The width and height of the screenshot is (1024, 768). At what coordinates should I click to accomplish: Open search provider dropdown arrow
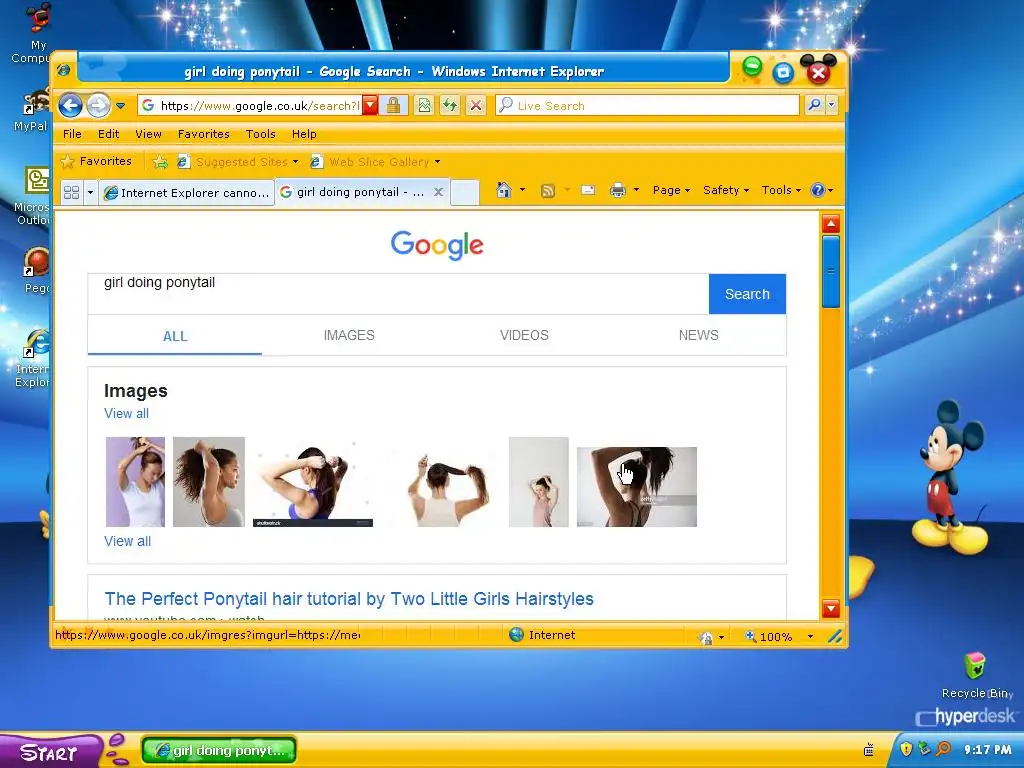click(831, 104)
